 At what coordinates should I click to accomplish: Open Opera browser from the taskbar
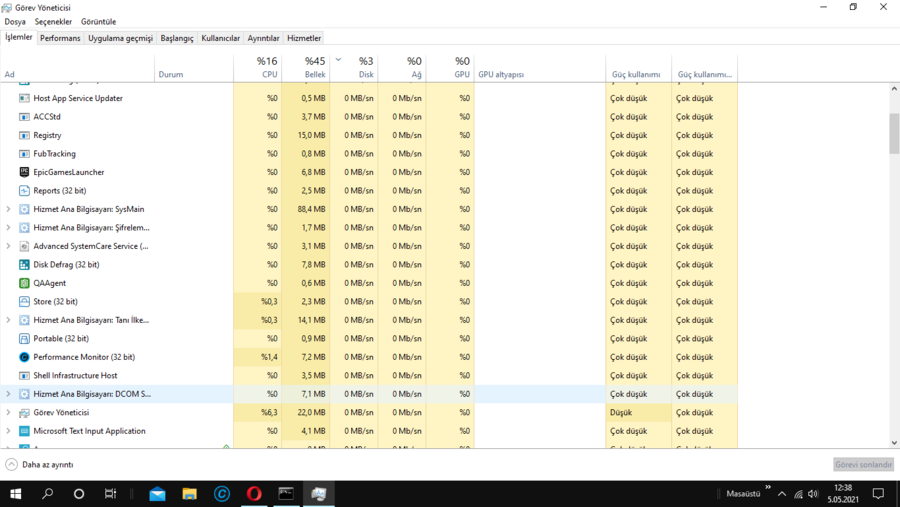pos(254,494)
